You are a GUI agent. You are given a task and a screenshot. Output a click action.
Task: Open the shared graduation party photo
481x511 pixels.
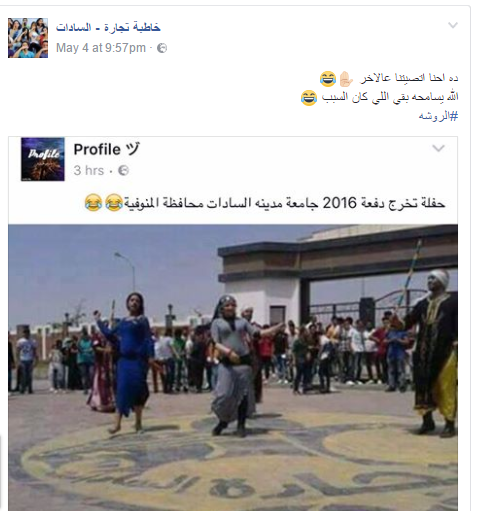[x=233, y=367]
